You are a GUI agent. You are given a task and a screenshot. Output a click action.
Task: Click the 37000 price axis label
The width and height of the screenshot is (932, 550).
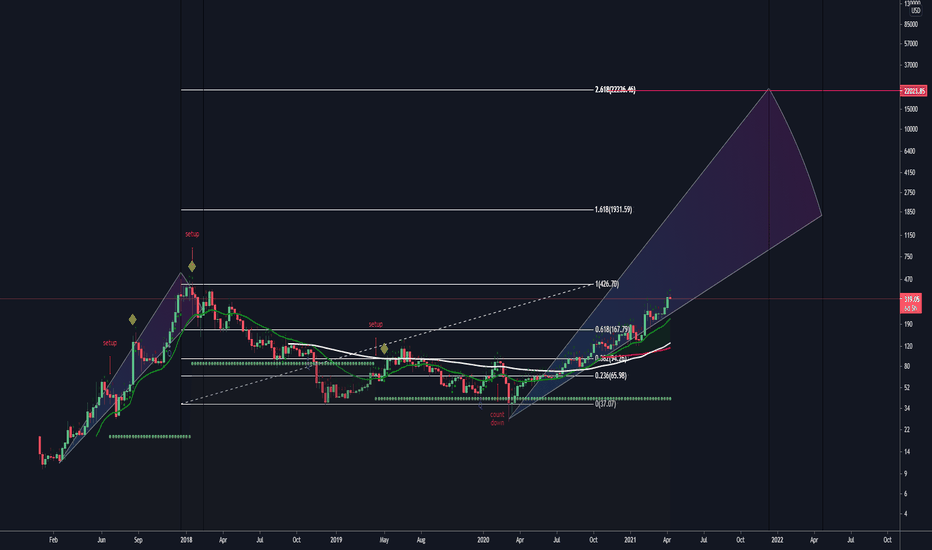(911, 65)
